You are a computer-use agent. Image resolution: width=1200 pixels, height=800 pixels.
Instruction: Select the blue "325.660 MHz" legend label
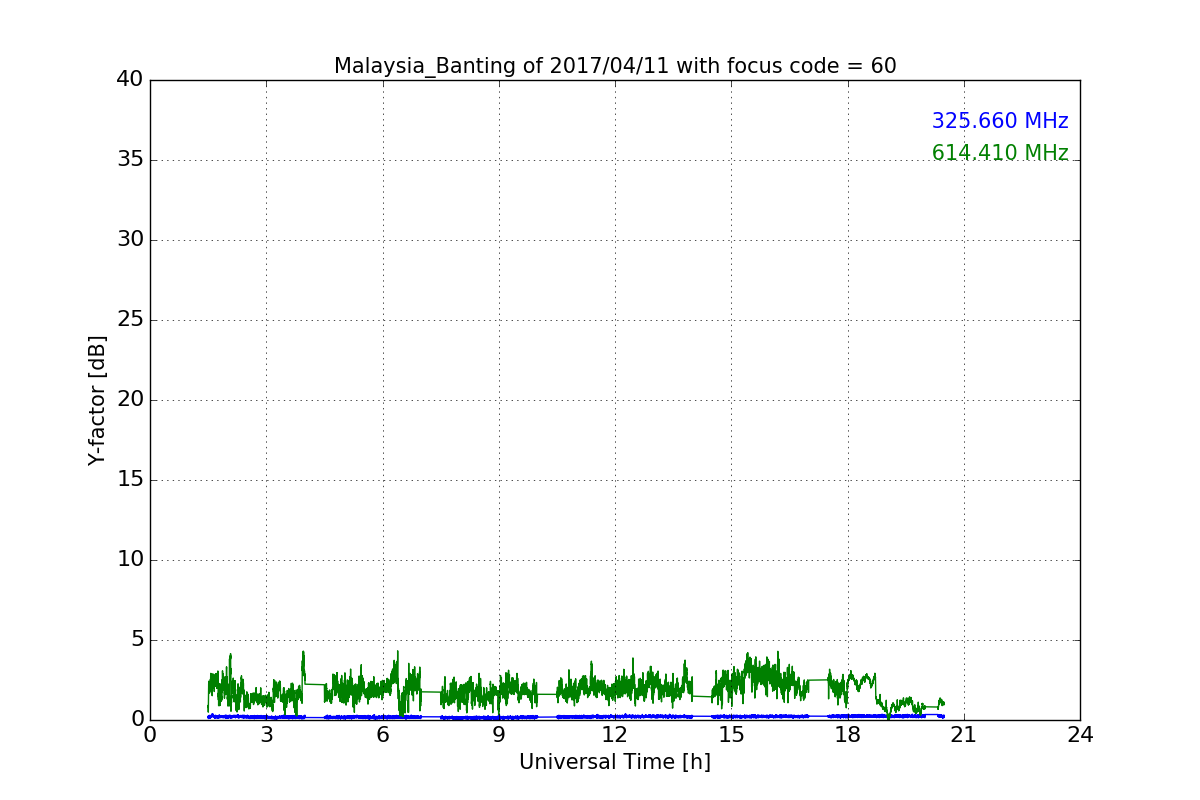click(1000, 121)
